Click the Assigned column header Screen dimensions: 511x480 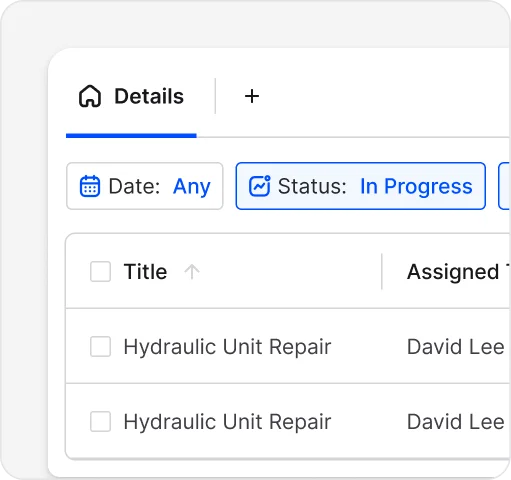[458, 271]
